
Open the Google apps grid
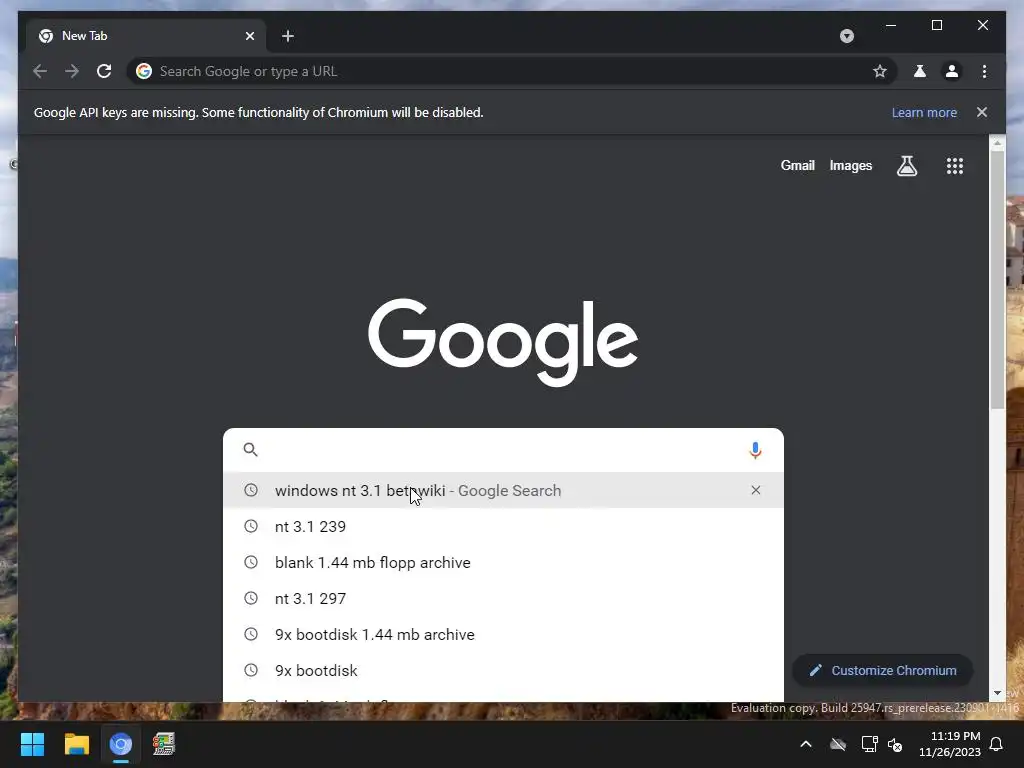(x=954, y=166)
